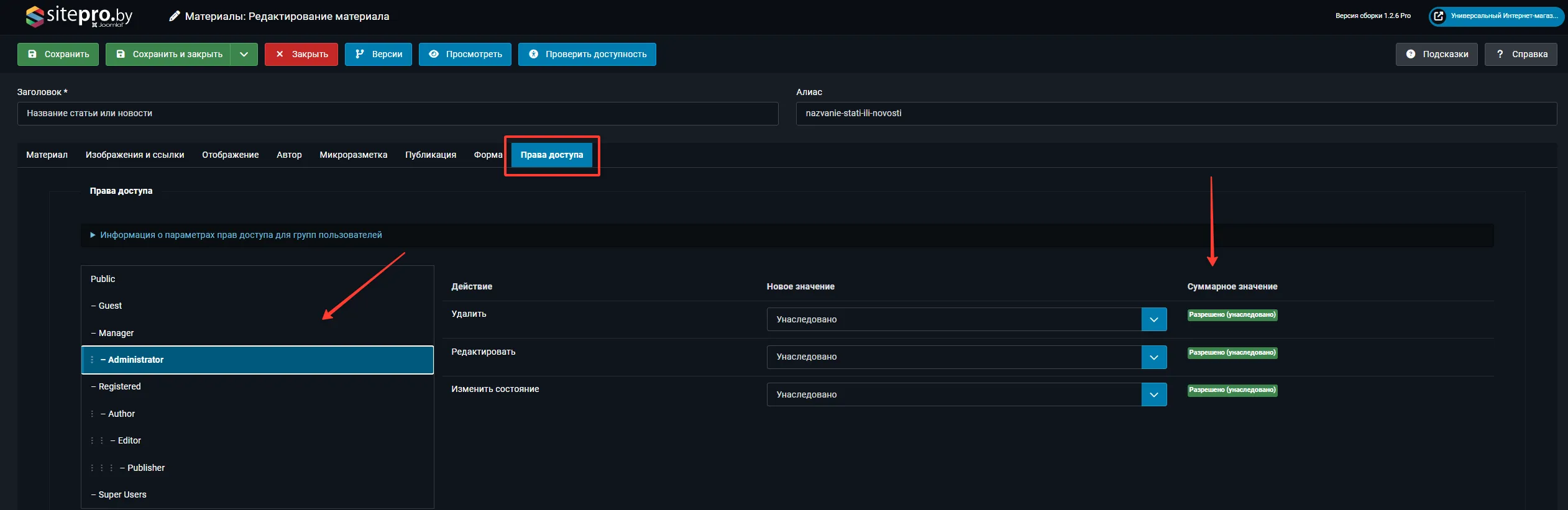Click the pencil icon beside page title
Image resolution: width=1568 pixels, height=510 pixels.
pyautogui.click(x=175, y=16)
